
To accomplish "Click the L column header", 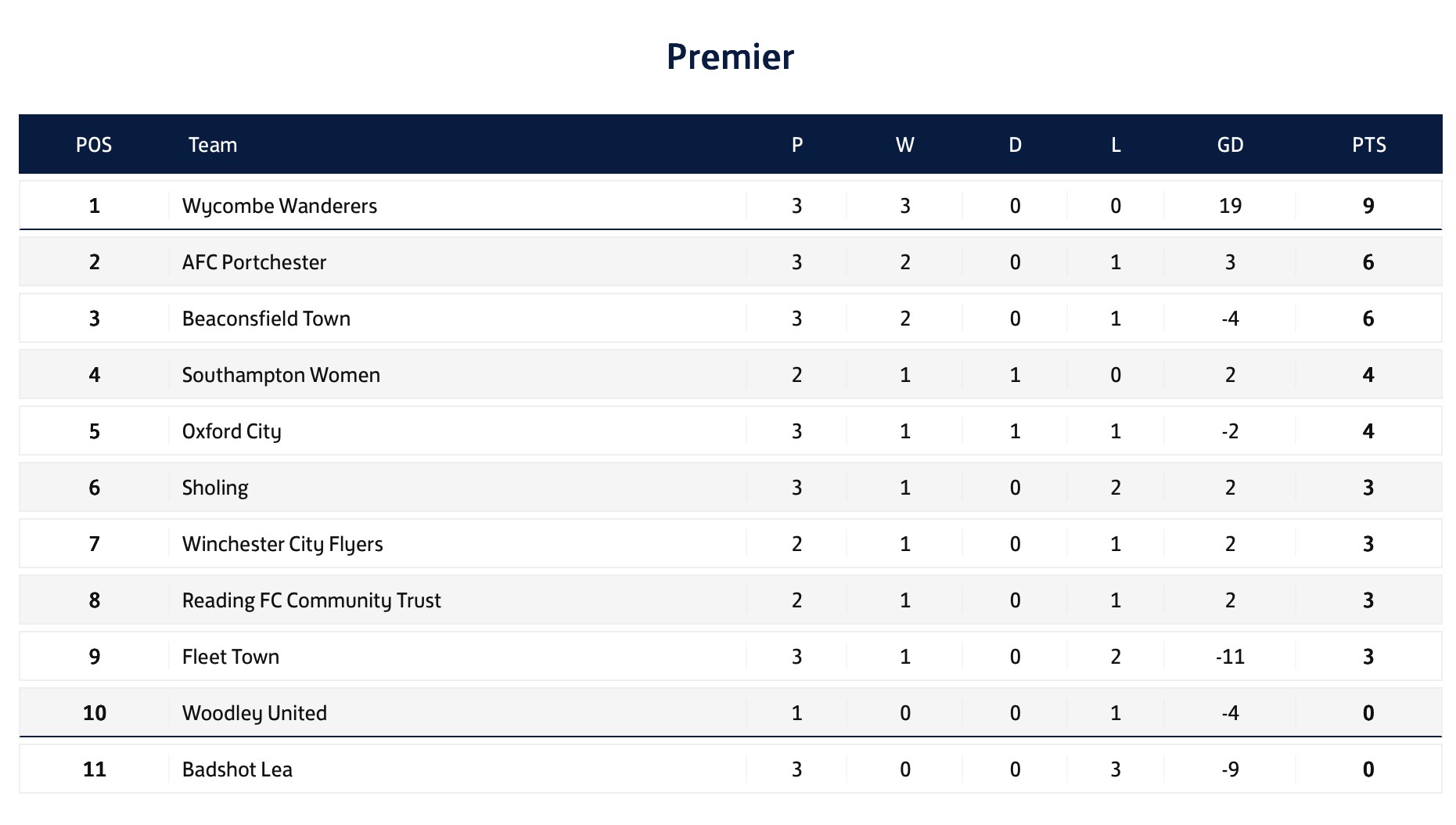I will (x=1116, y=145).
